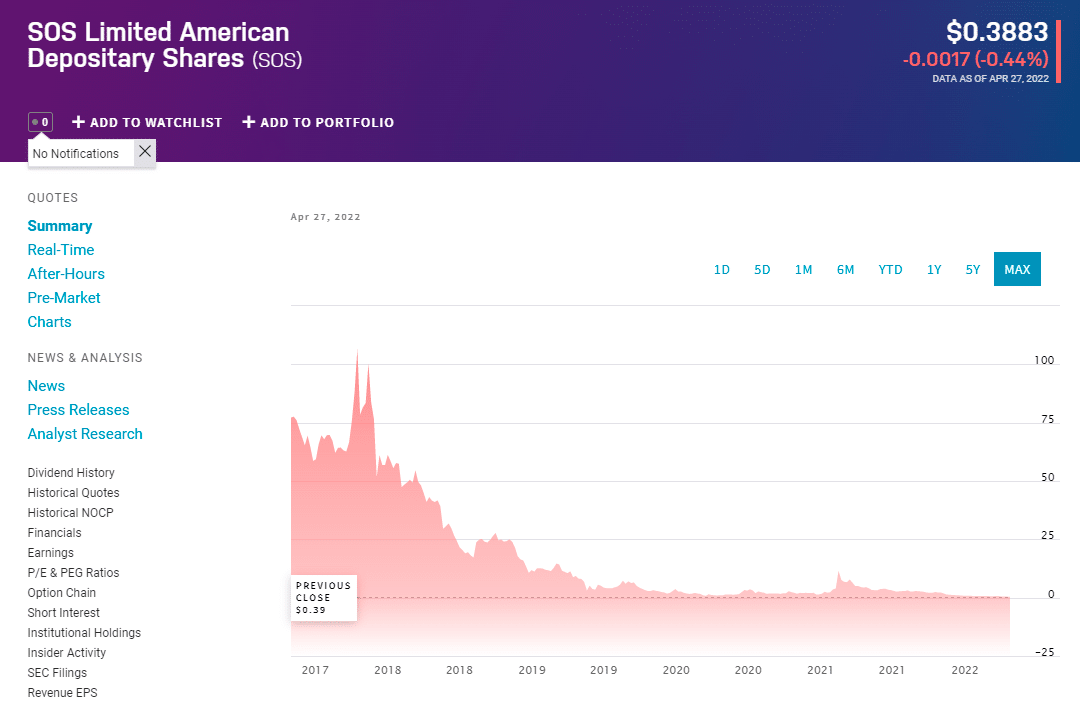Open the Real-Time quotes link
1080x718 pixels.
point(61,250)
